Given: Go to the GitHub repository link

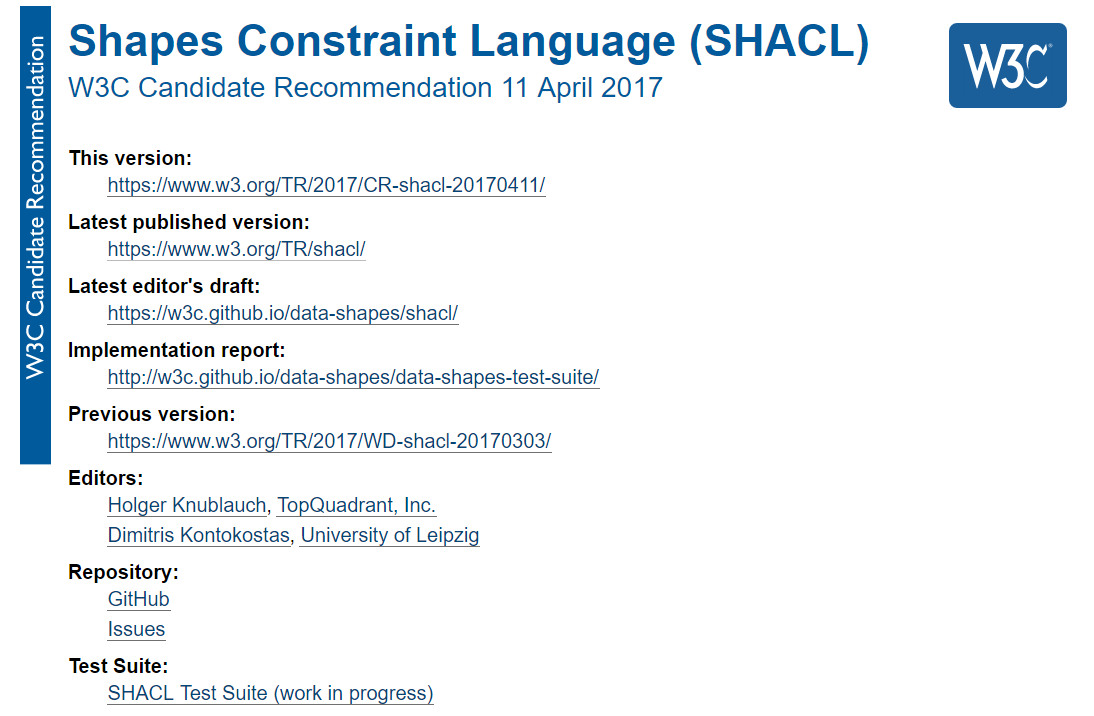Looking at the screenshot, I should (x=139, y=599).
